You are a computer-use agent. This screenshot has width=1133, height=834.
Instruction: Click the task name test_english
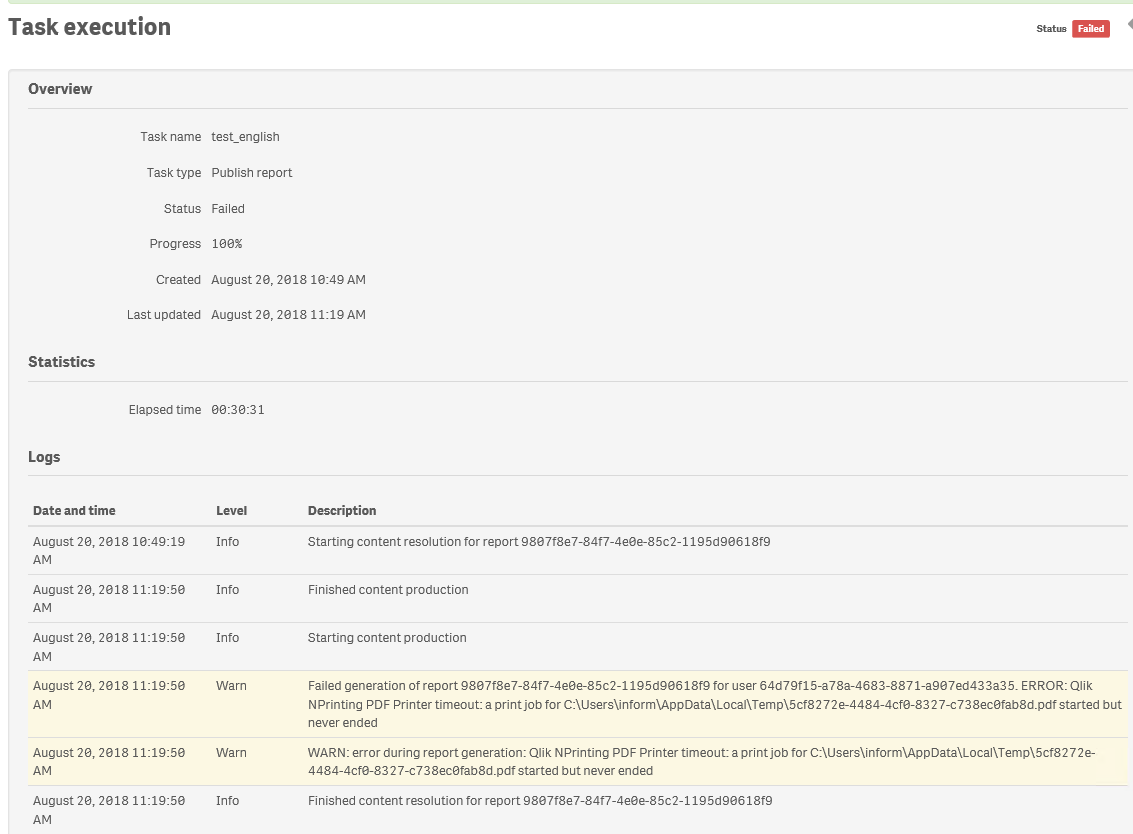(245, 137)
